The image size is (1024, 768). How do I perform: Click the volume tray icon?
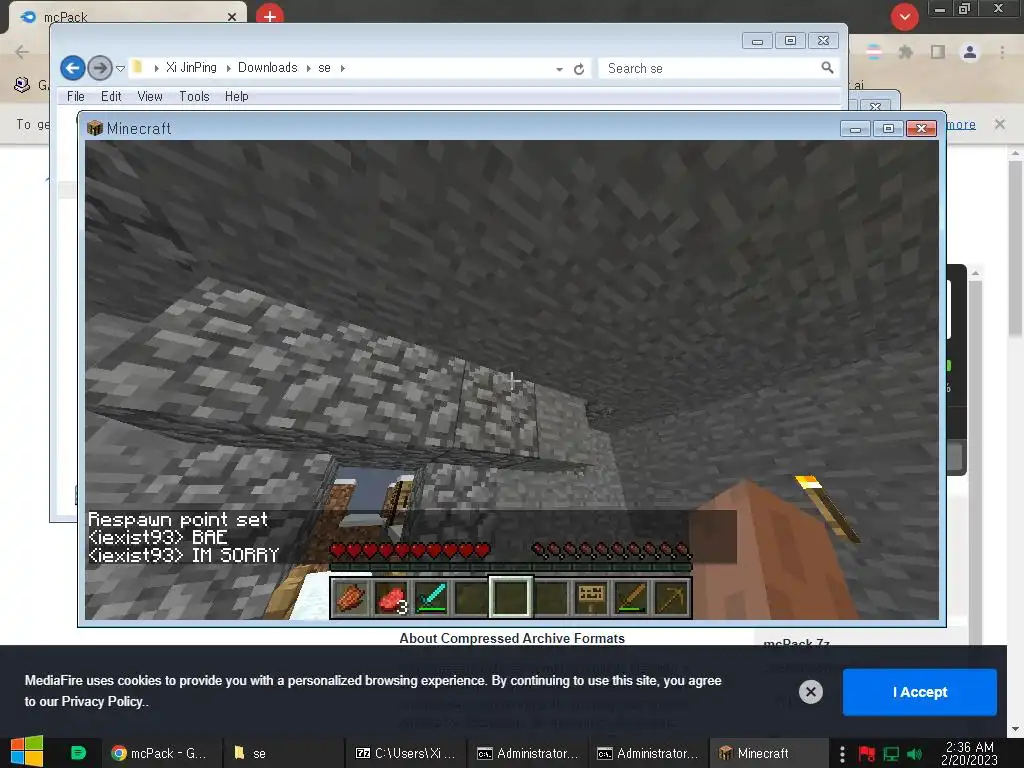point(914,754)
